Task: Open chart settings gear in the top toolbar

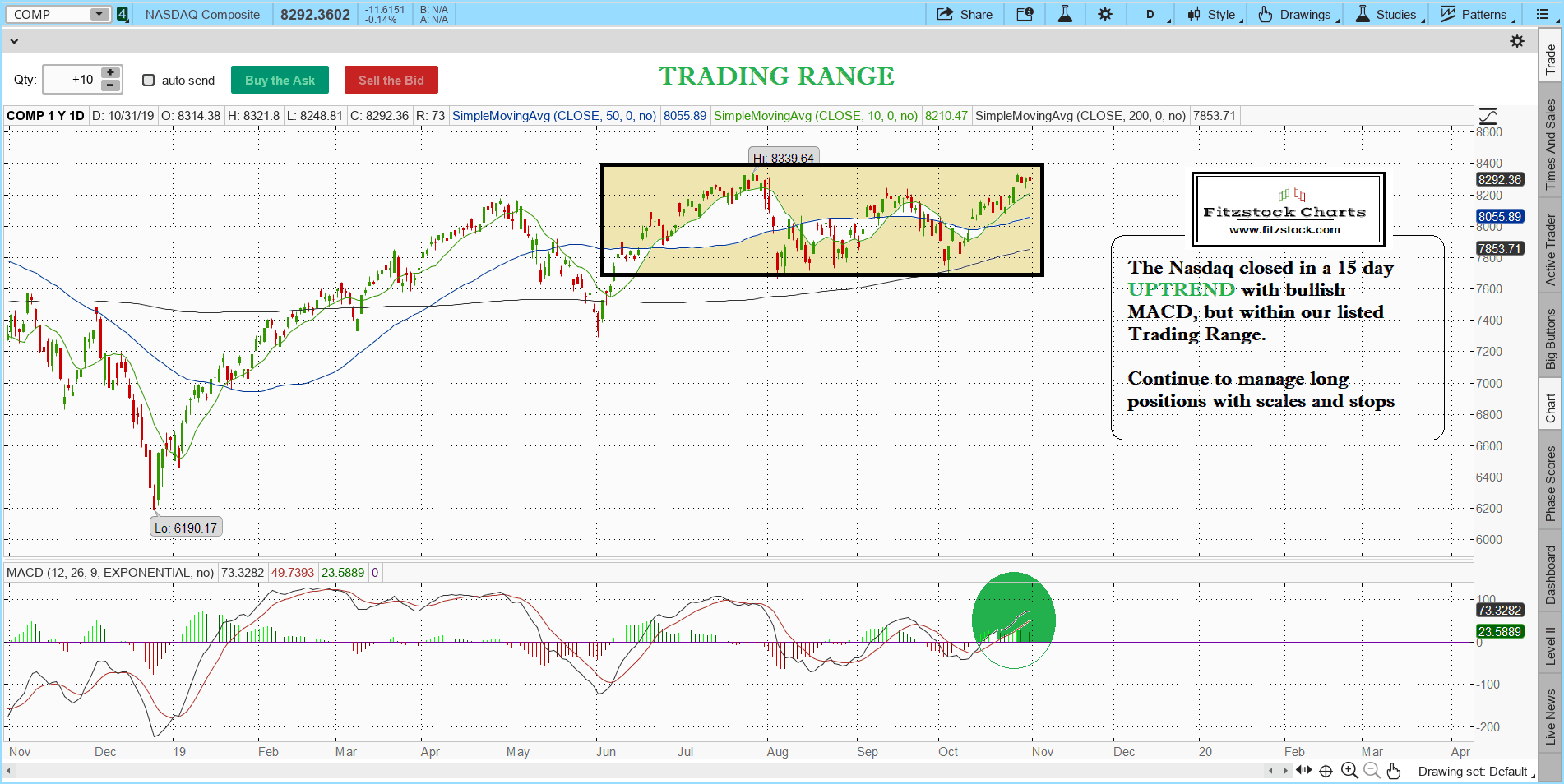Action: 1105,14
